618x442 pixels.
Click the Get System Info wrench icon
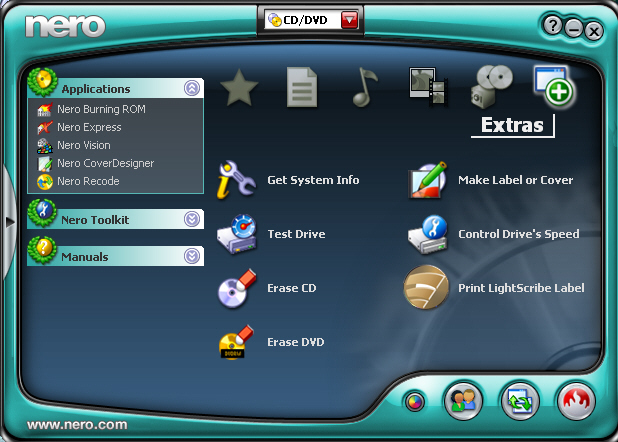236,180
